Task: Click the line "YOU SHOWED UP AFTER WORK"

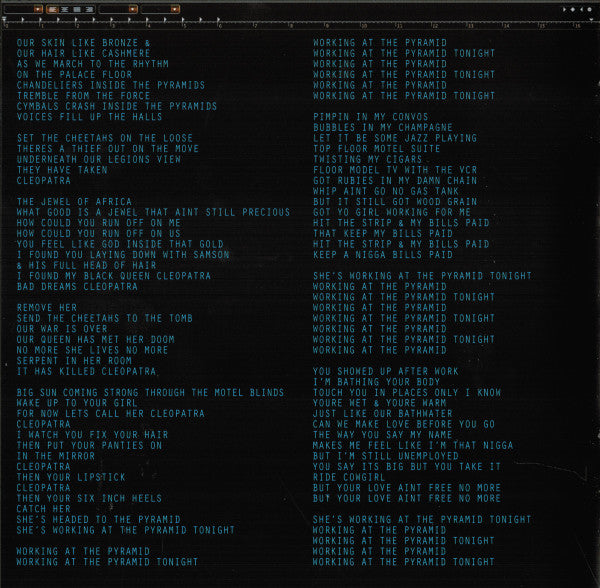Action: pyautogui.click(x=386, y=371)
